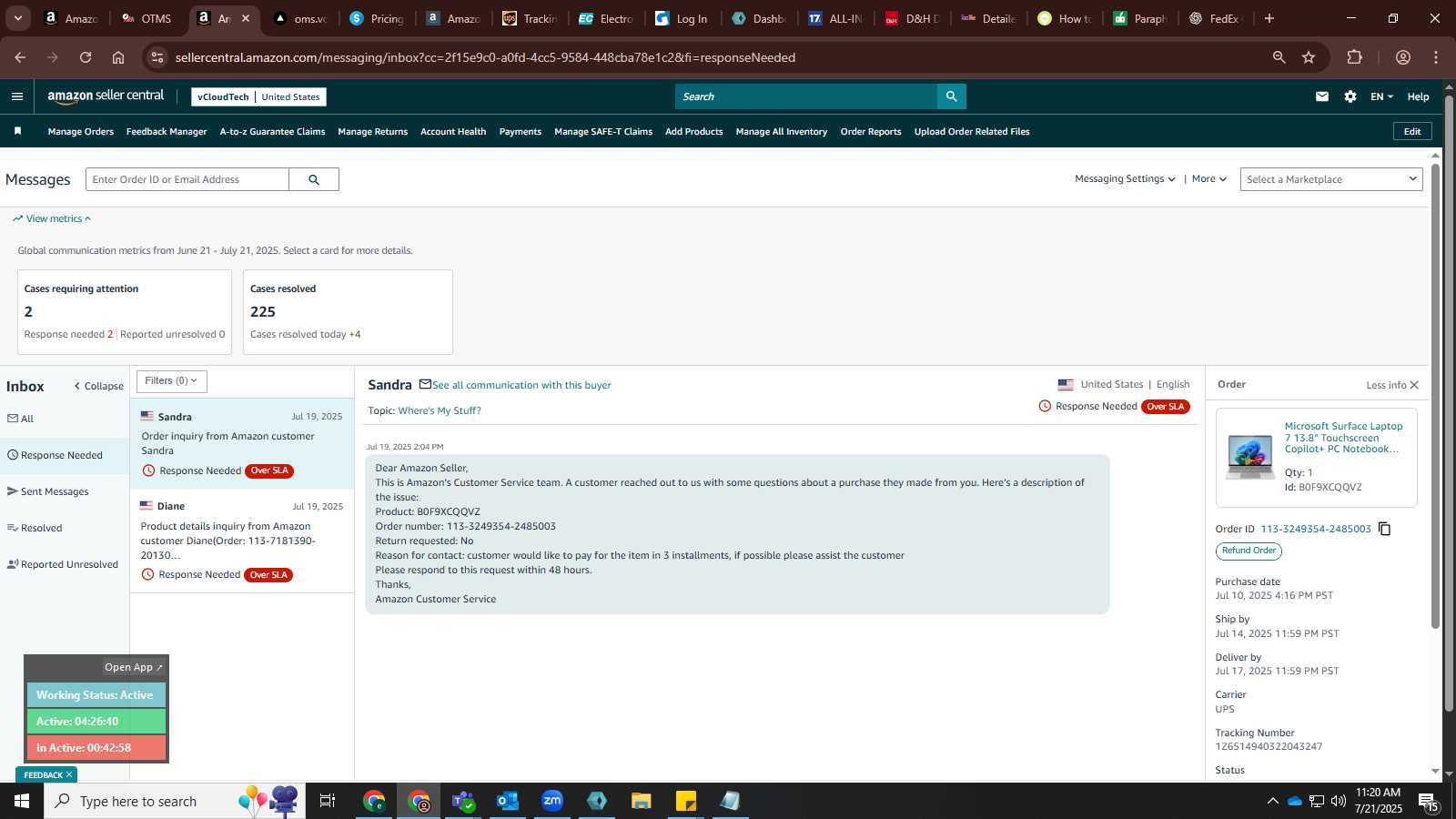
Task: Click the vCloudTech United States account switcher
Action: coord(258,96)
